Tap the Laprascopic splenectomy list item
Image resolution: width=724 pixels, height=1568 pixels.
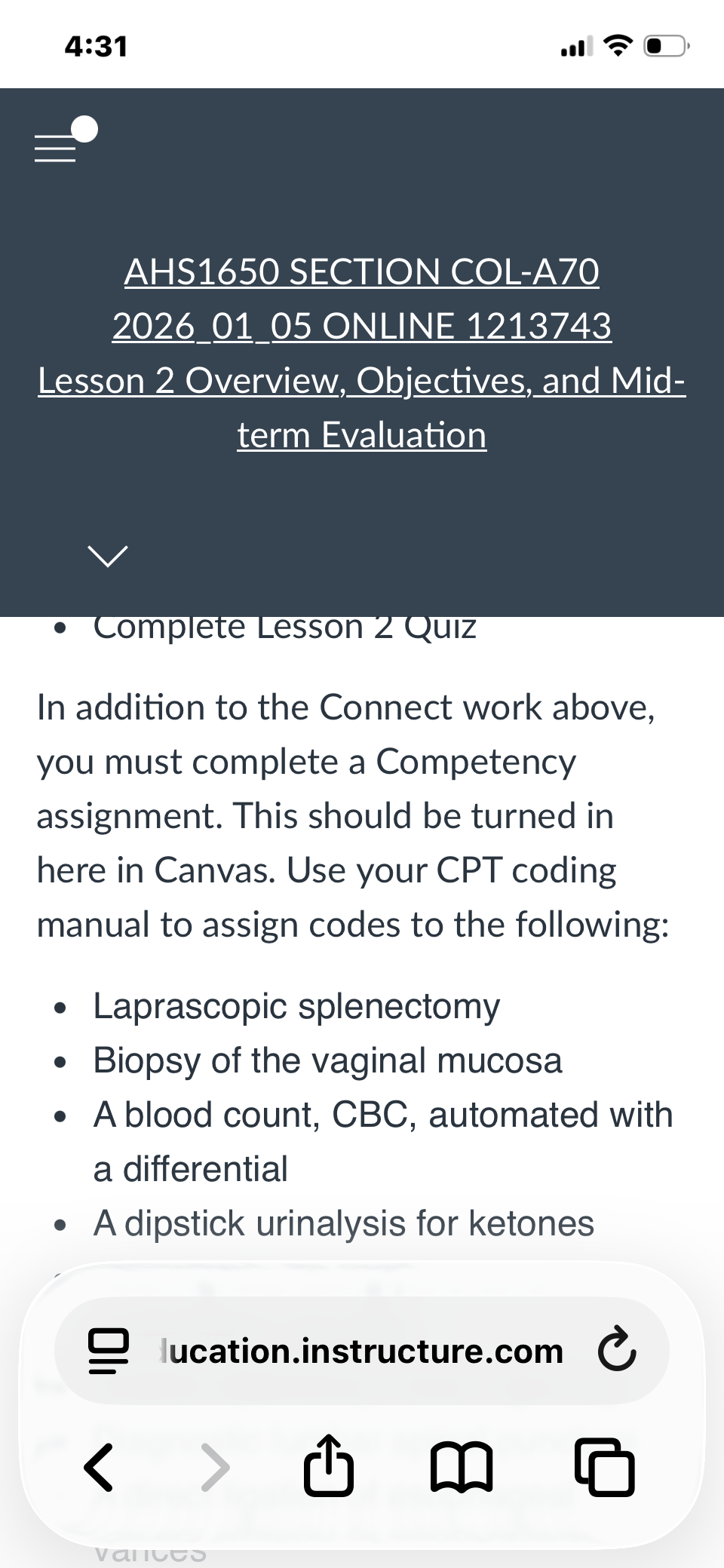[x=296, y=1006]
